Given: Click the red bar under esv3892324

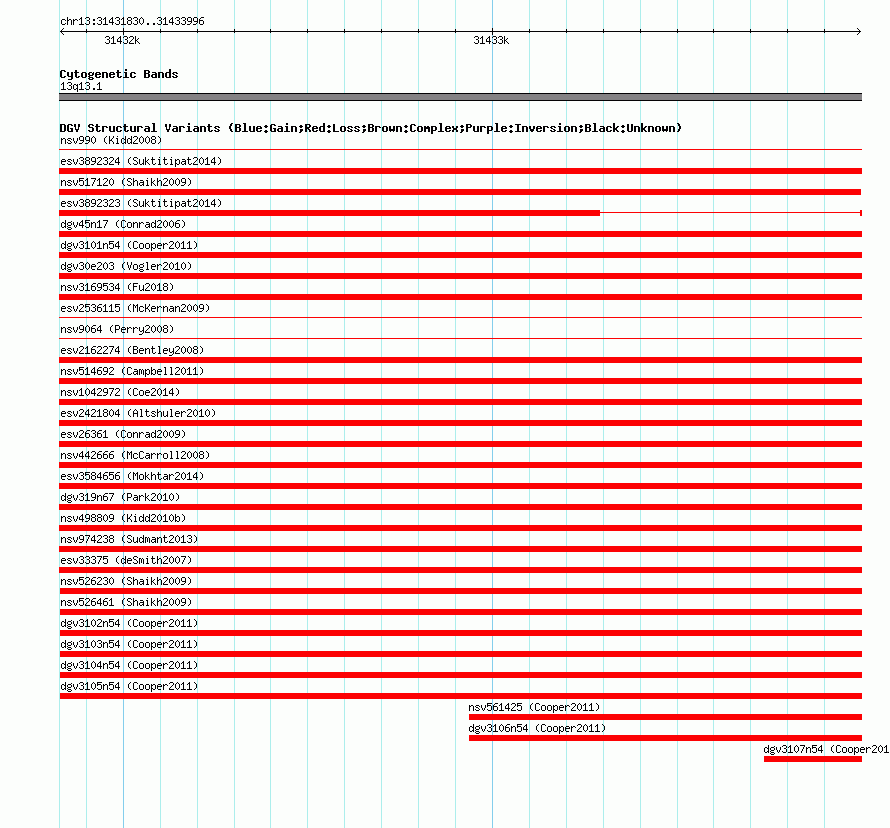Looking at the screenshot, I should [461, 171].
